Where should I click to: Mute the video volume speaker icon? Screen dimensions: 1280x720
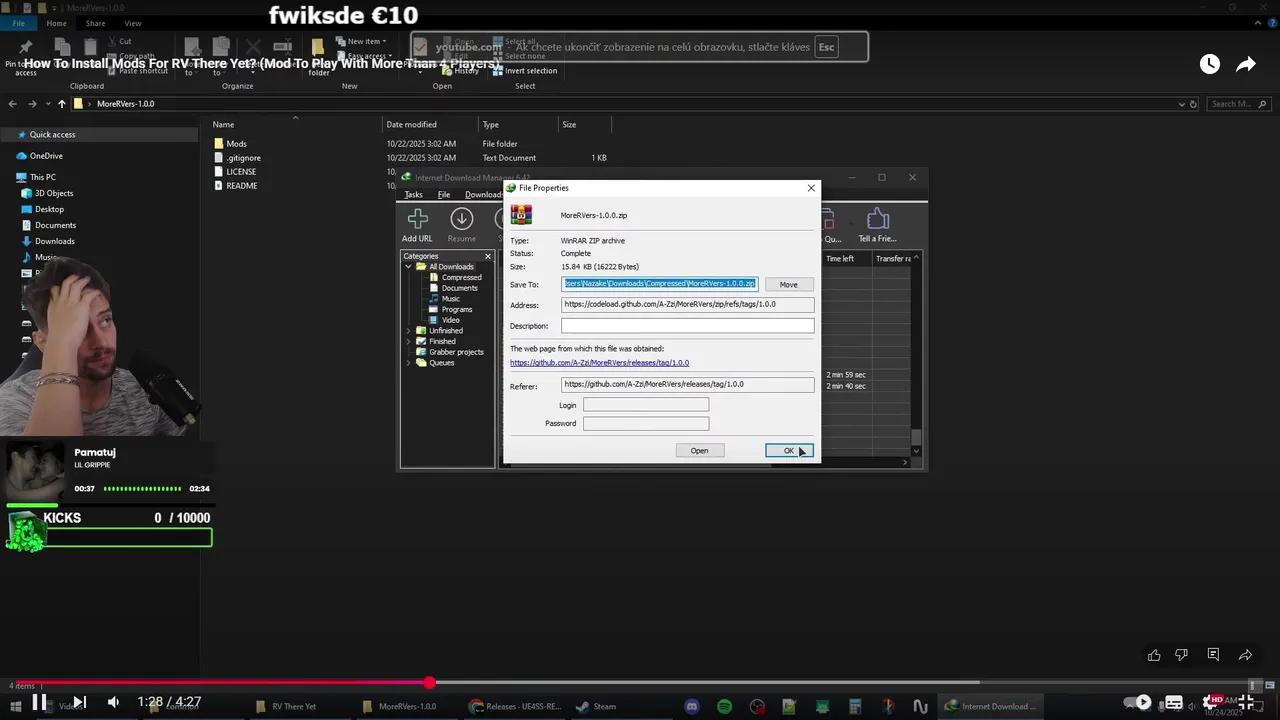click(113, 702)
